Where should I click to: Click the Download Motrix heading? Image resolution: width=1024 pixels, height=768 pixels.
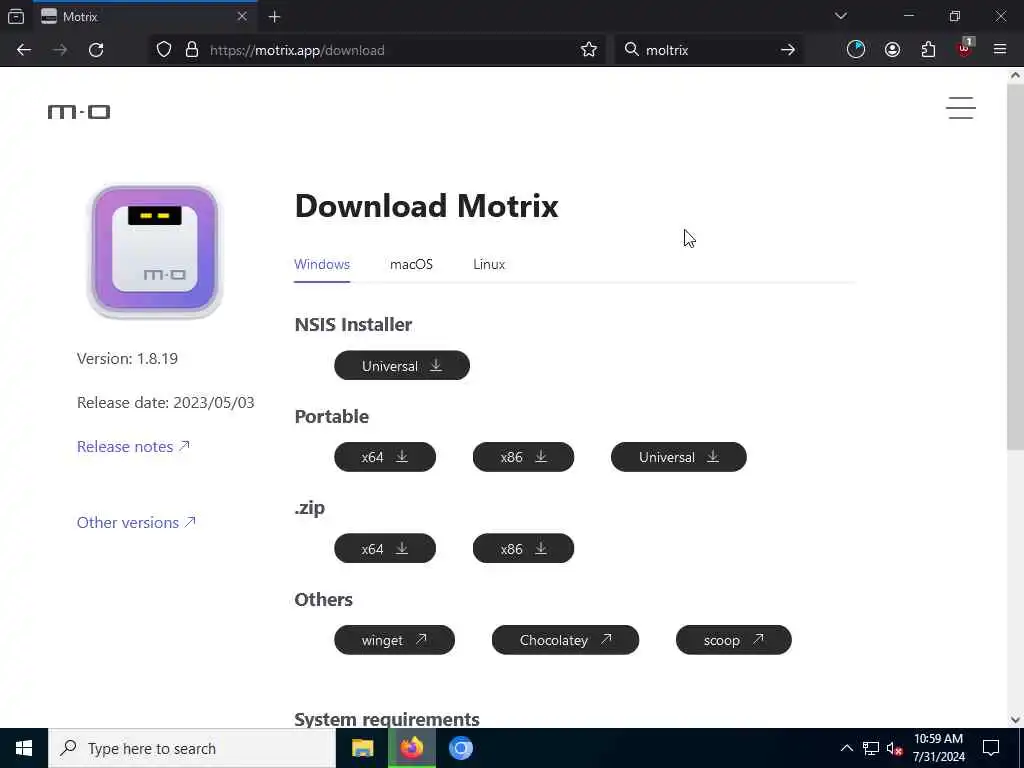coord(426,206)
